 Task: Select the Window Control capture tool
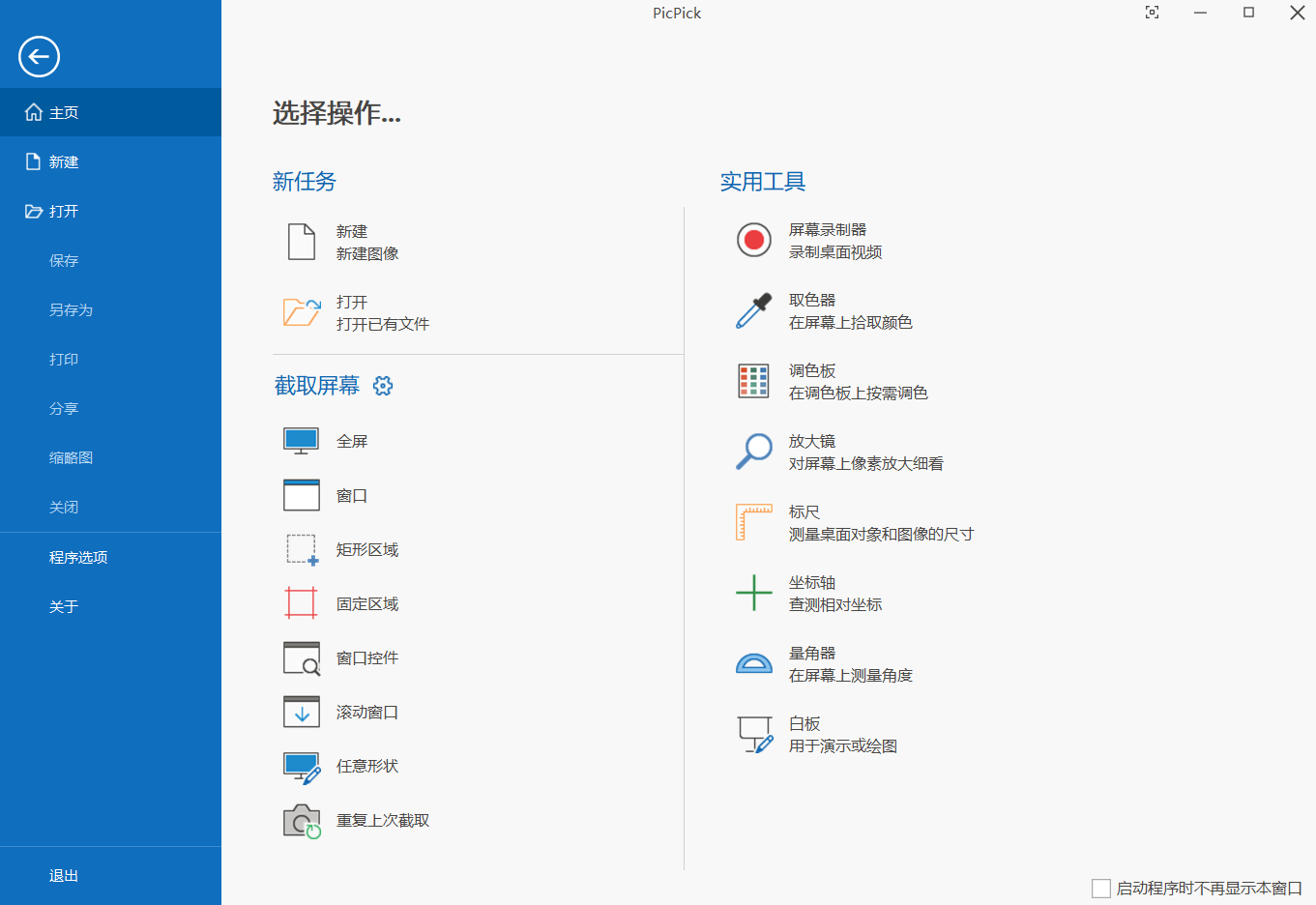click(x=366, y=657)
